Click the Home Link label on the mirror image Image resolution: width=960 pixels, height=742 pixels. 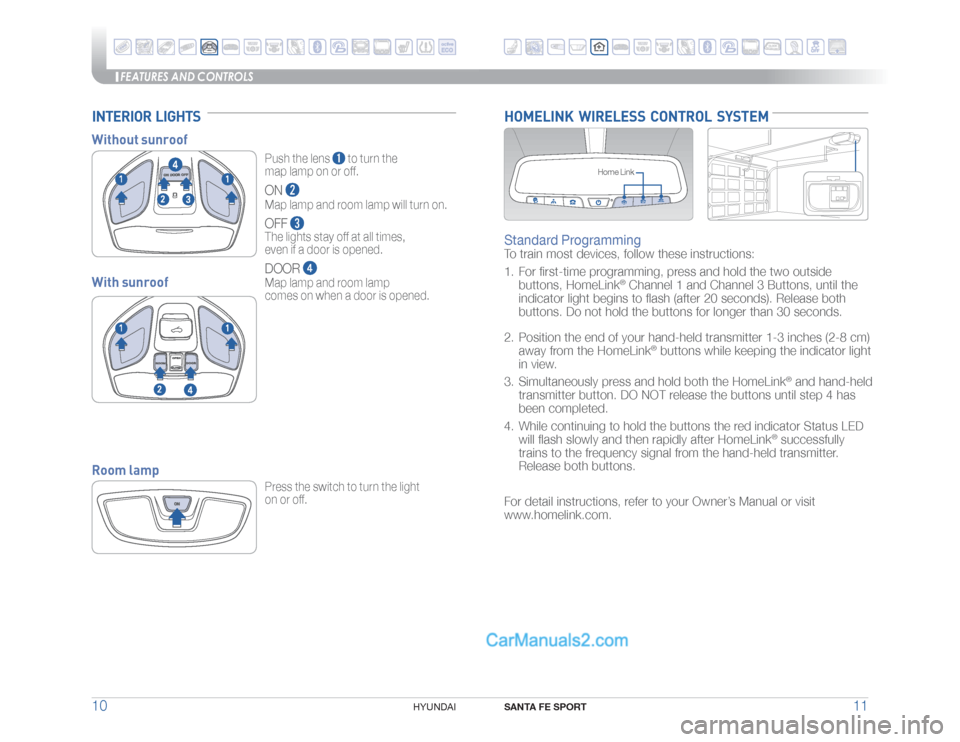click(616, 172)
